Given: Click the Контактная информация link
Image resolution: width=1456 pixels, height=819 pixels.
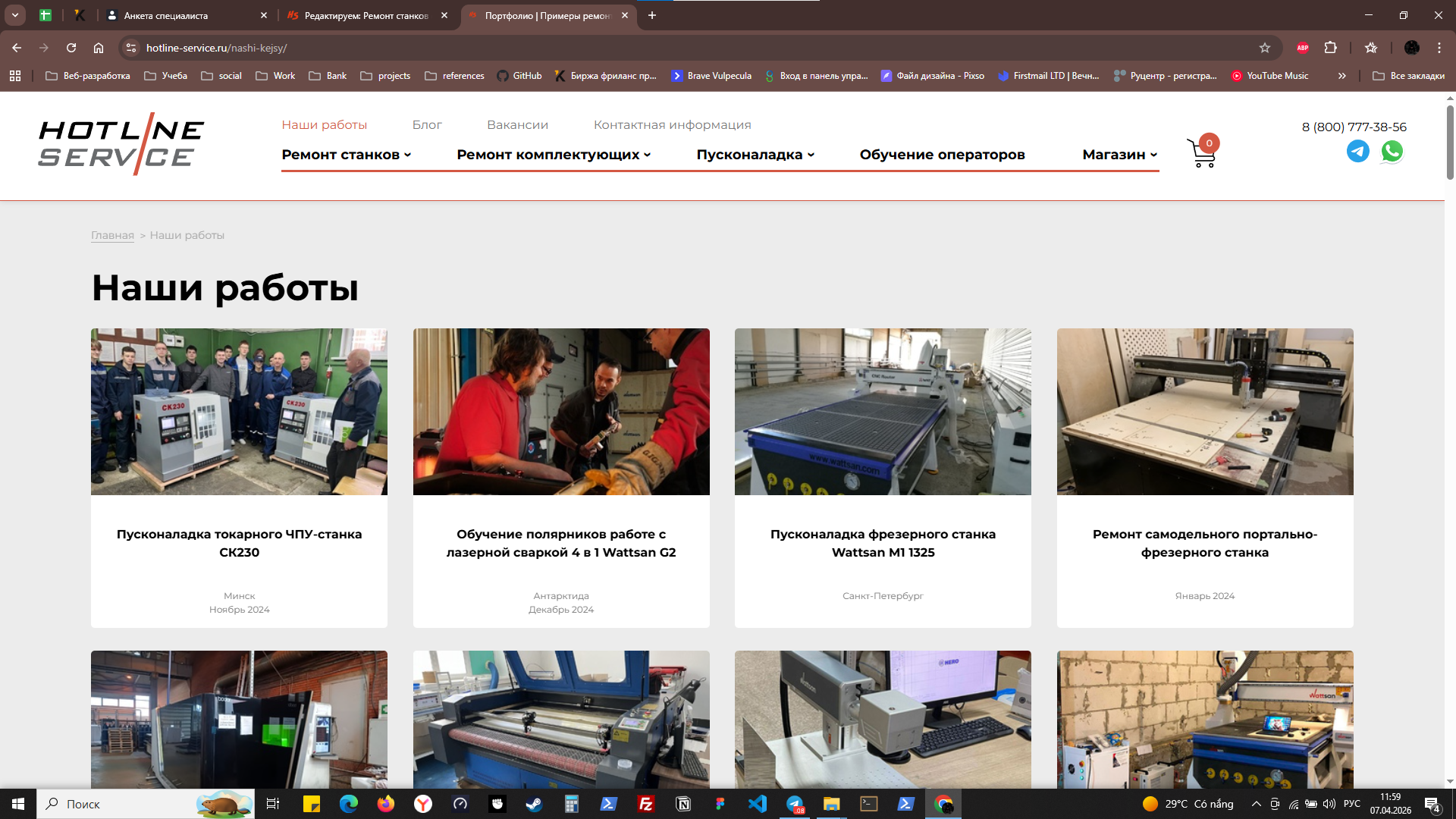Looking at the screenshot, I should (672, 125).
